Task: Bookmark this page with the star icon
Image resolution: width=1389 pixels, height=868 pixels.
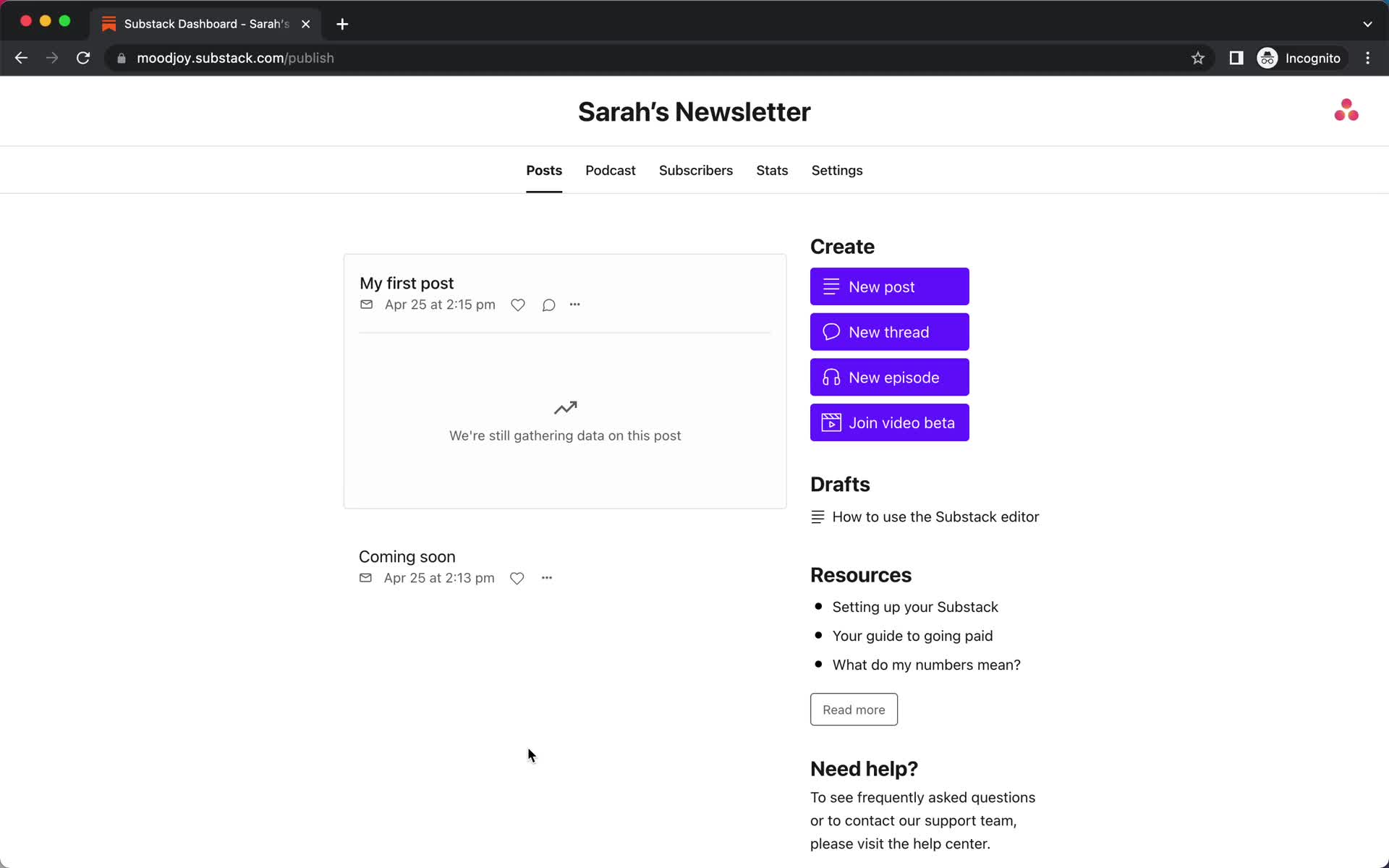Action: tap(1198, 58)
